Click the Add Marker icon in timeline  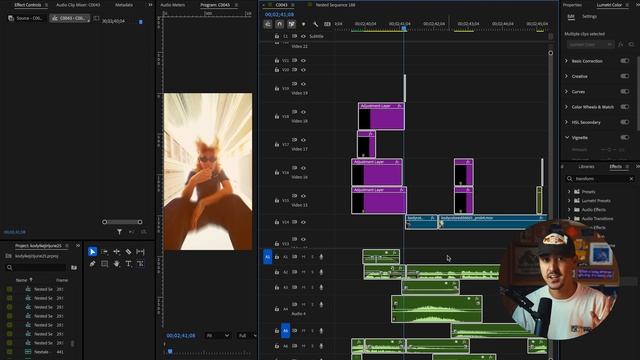pos(303,24)
